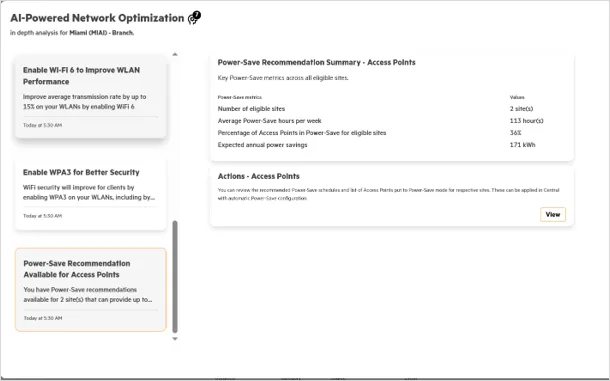This screenshot has width=610, height=381.
Task: Click the '113 hour(s)' value
Action: [x=526, y=121]
